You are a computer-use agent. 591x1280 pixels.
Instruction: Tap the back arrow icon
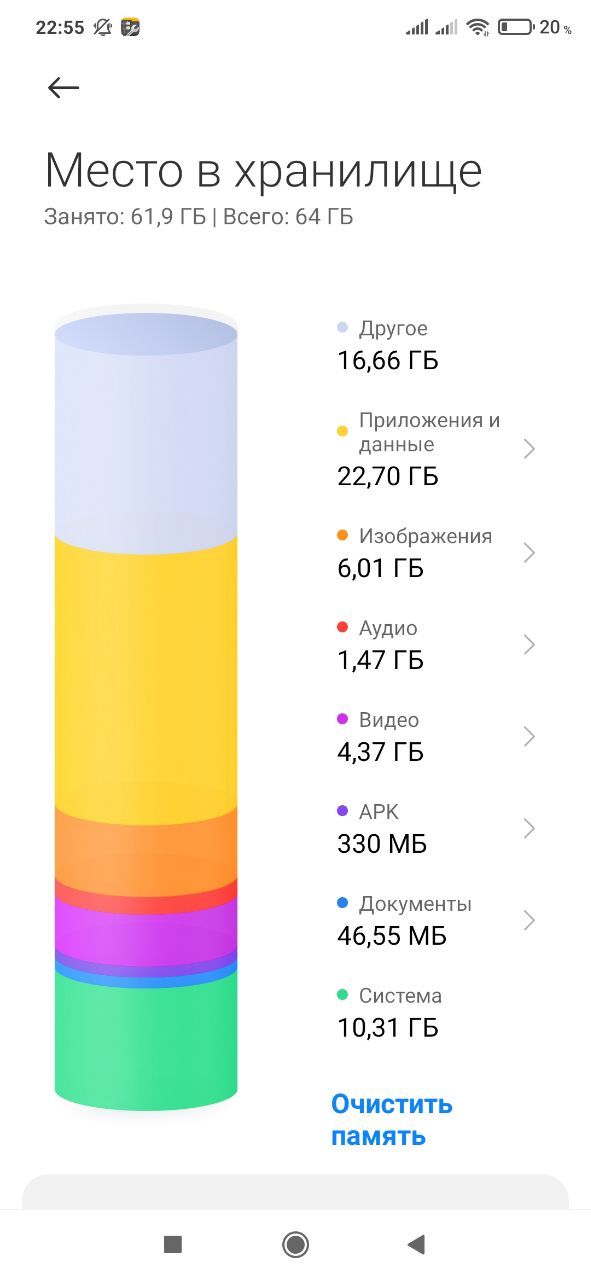63,88
